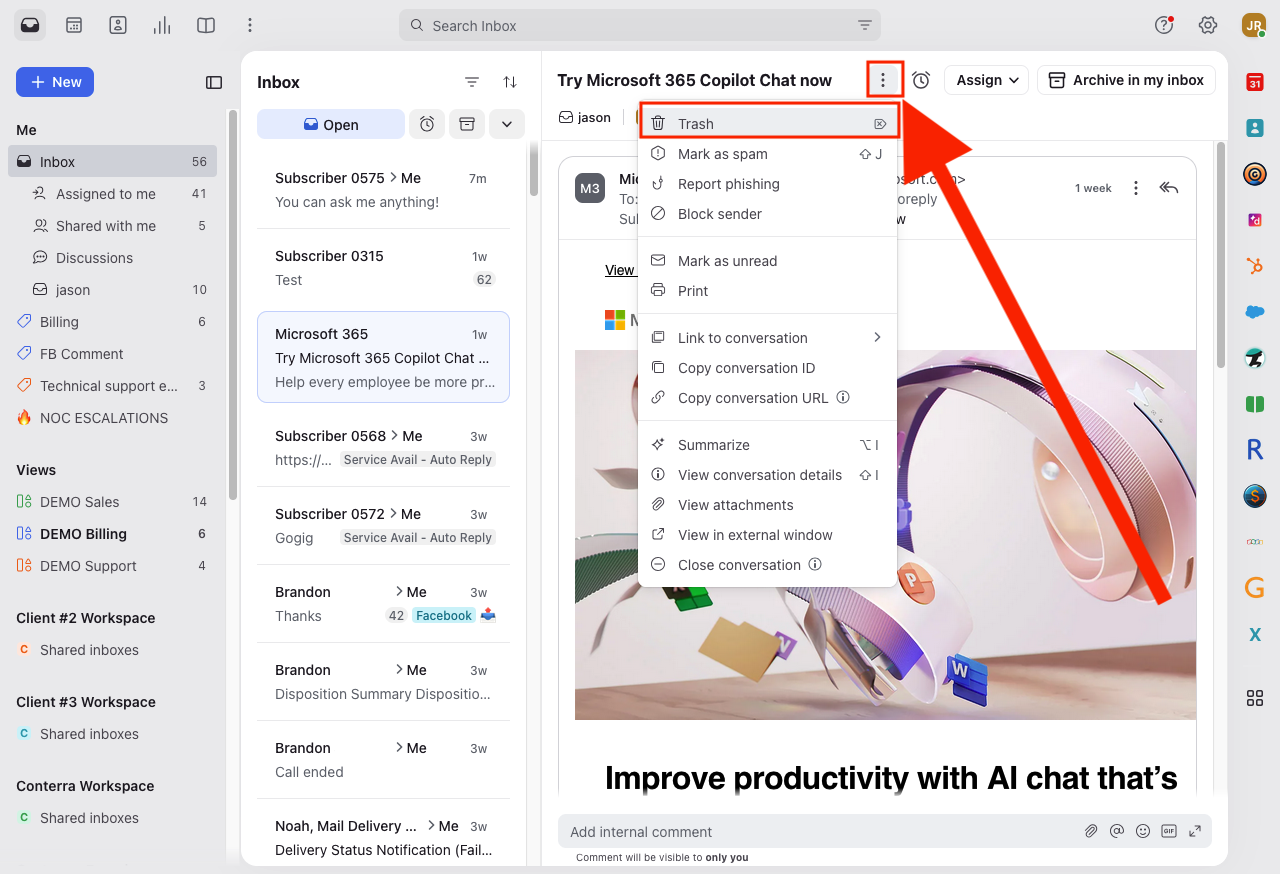The height and width of the screenshot is (874, 1280).
Task: Open search filter options icon
Action: click(865, 25)
